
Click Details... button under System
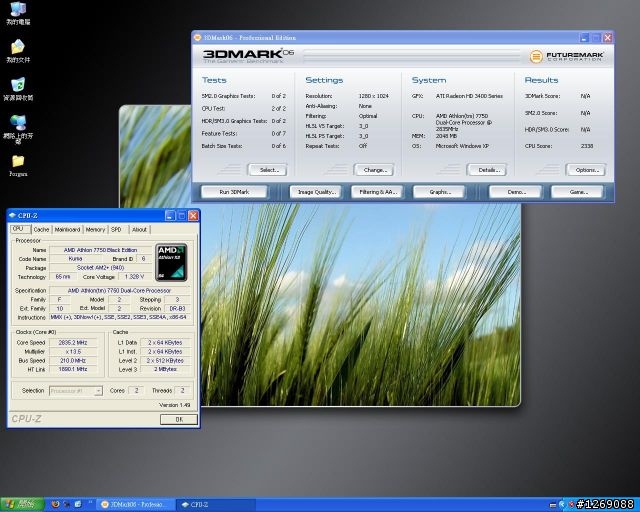[487, 170]
